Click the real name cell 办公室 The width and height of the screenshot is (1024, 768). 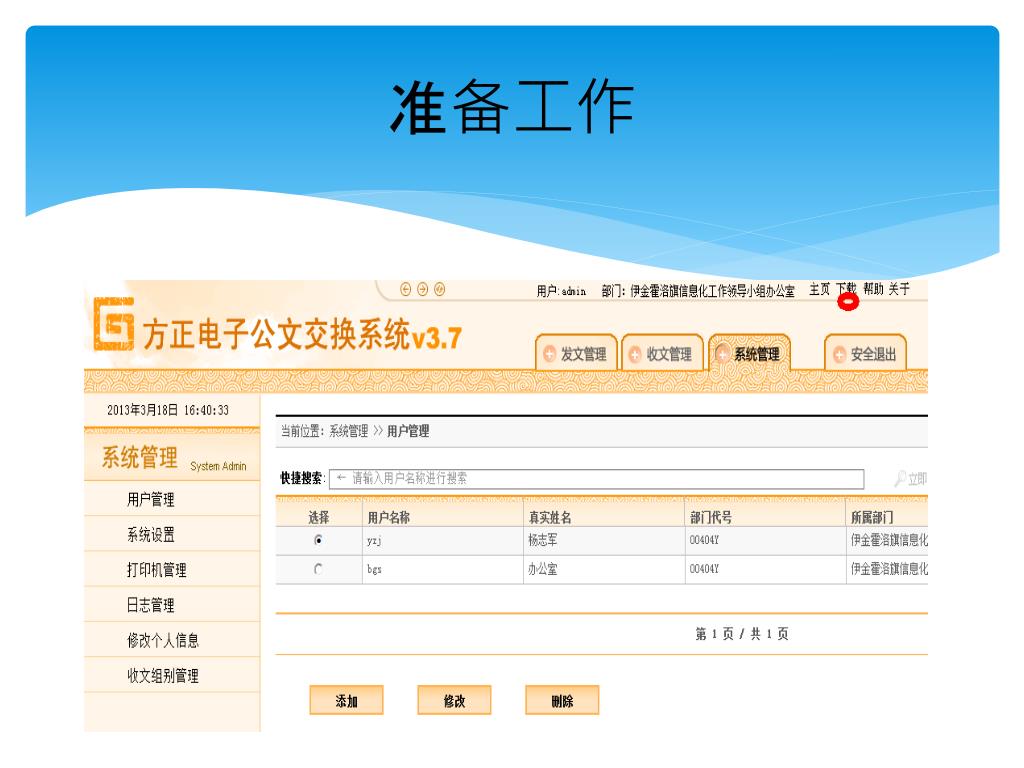pyautogui.click(x=543, y=569)
